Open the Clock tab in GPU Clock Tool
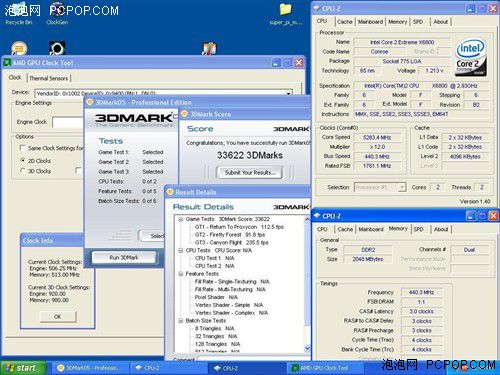Screen dimensions: 500x375 15,77
